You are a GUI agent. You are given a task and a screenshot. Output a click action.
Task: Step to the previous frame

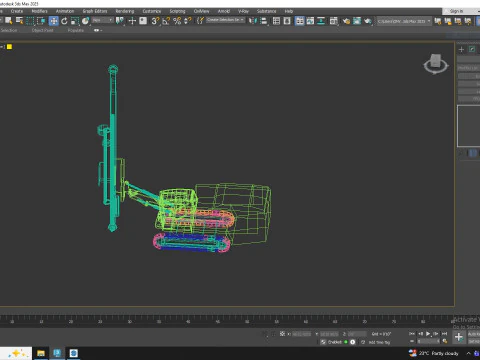[420, 333]
